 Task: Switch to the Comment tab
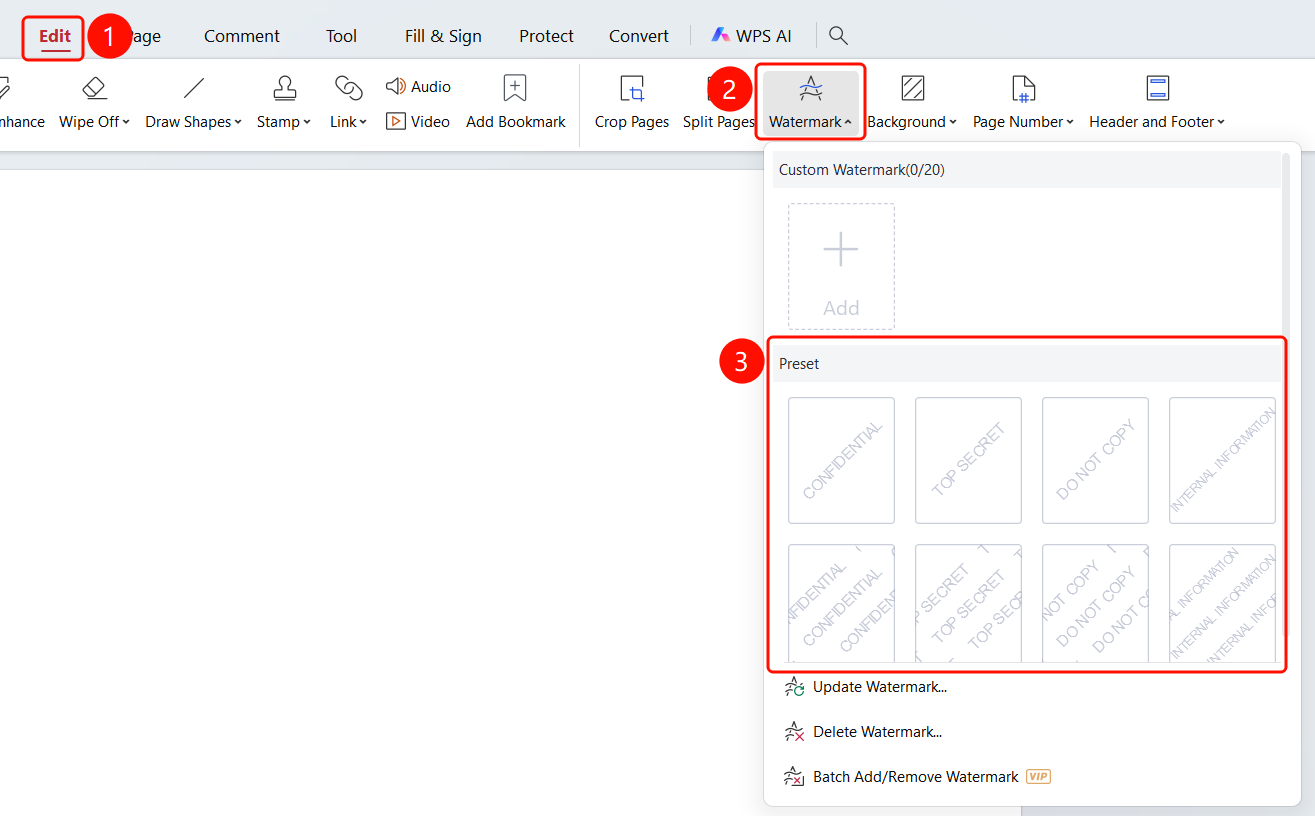242,36
